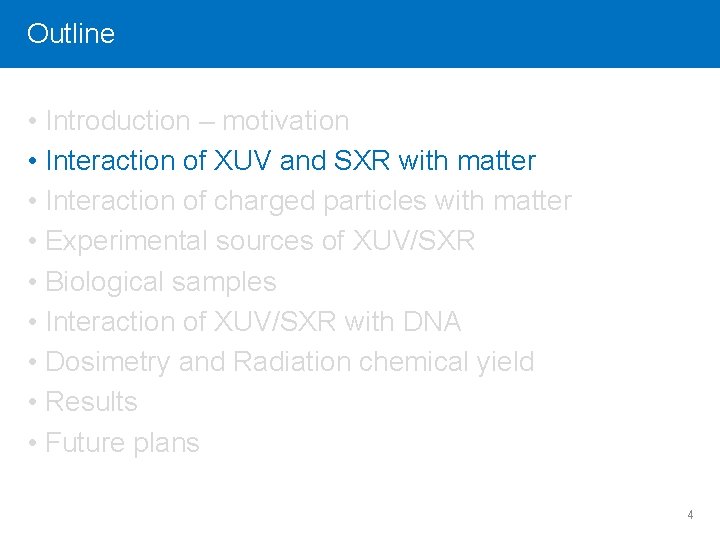Click the bullet dot before Results
The width and height of the screenshot is (720, 540).
tap(33, 403)
